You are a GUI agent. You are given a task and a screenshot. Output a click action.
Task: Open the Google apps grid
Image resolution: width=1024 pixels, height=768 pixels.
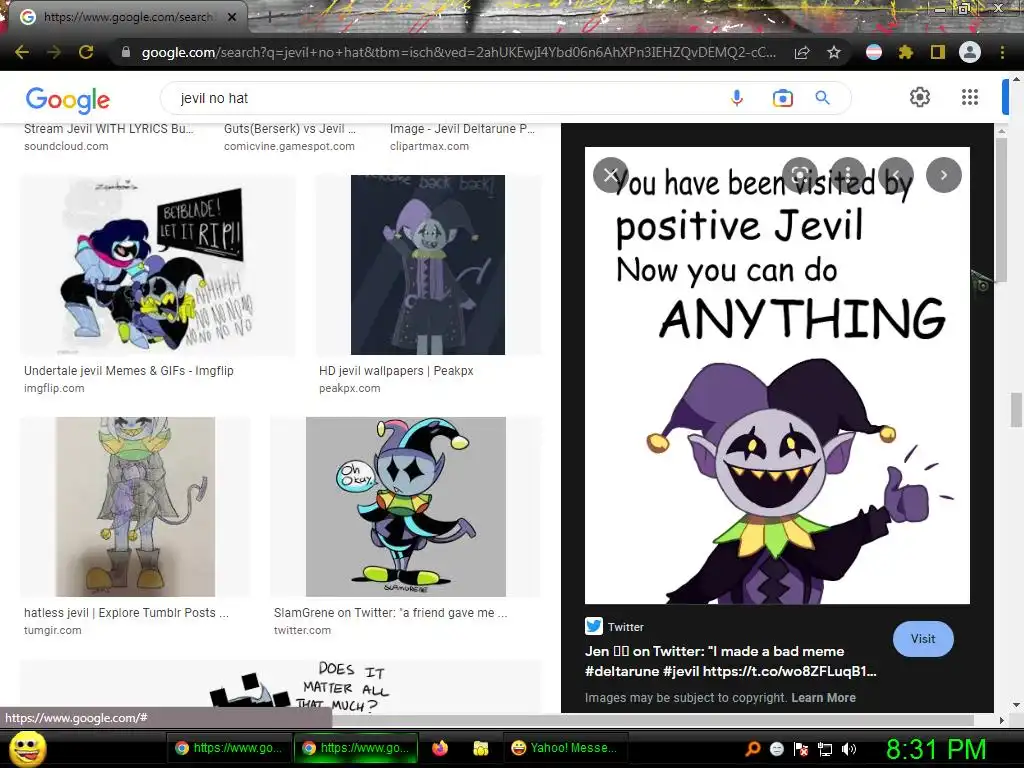click(970, 97)
